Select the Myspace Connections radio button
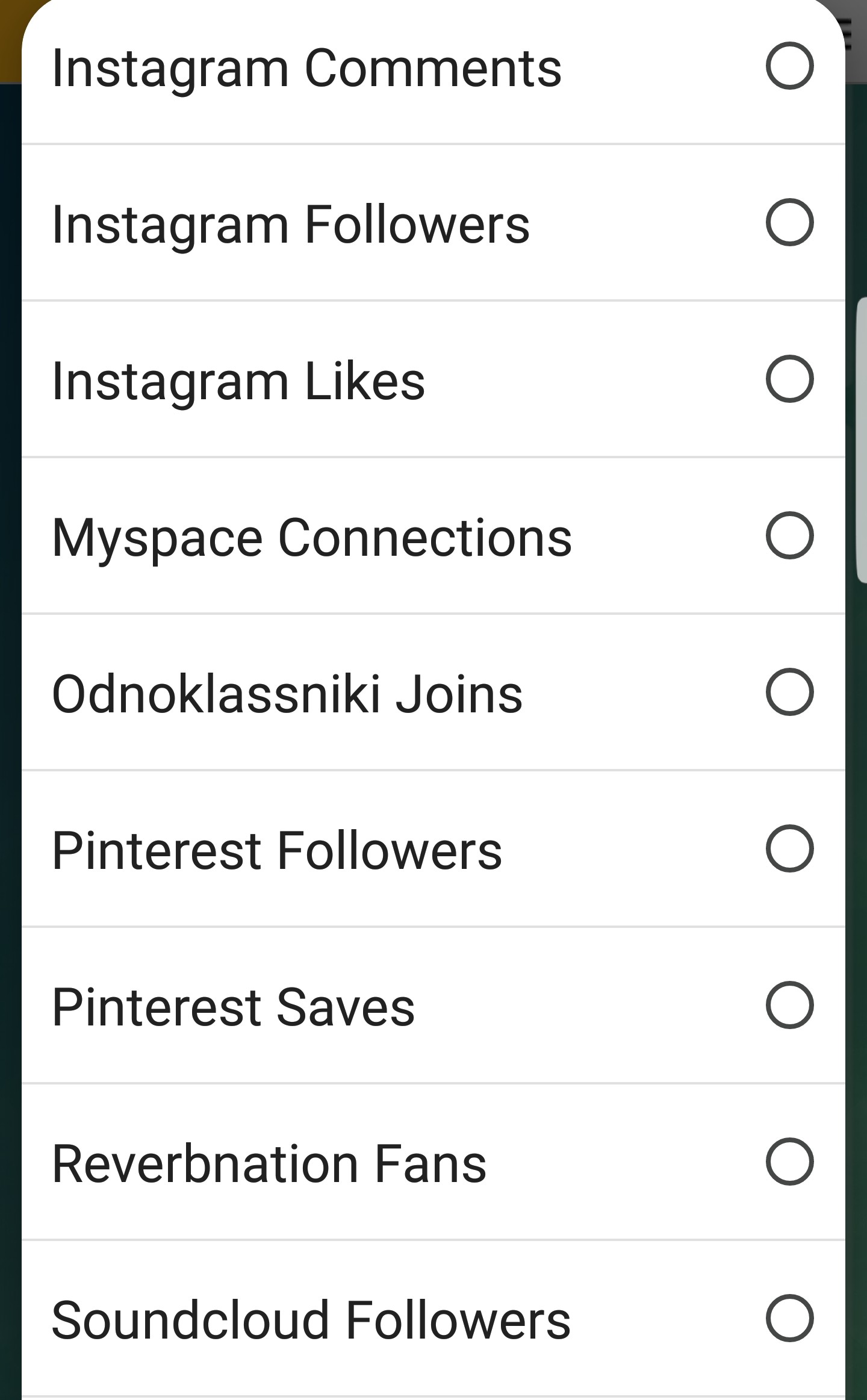This screenshot has width=867, height=1400. click(x=789, y=535)
